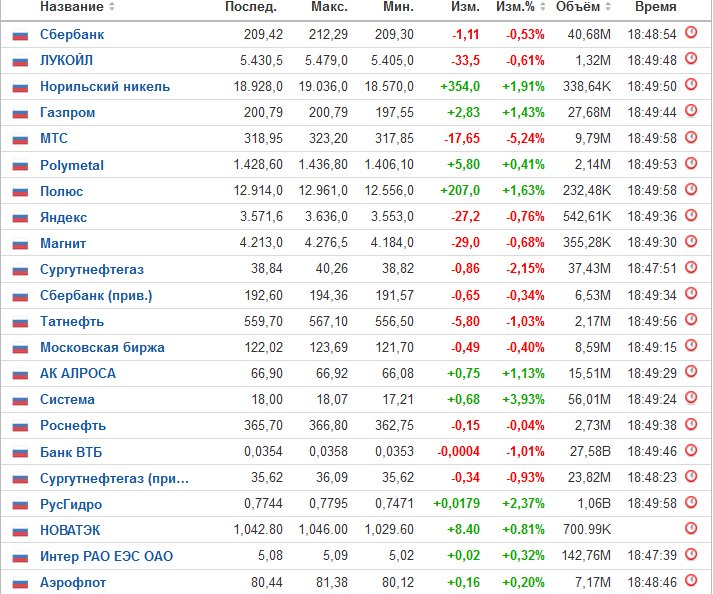713x594 pixels.
Task: Open the Норильский никель stock link
Action: pos(105,86)
